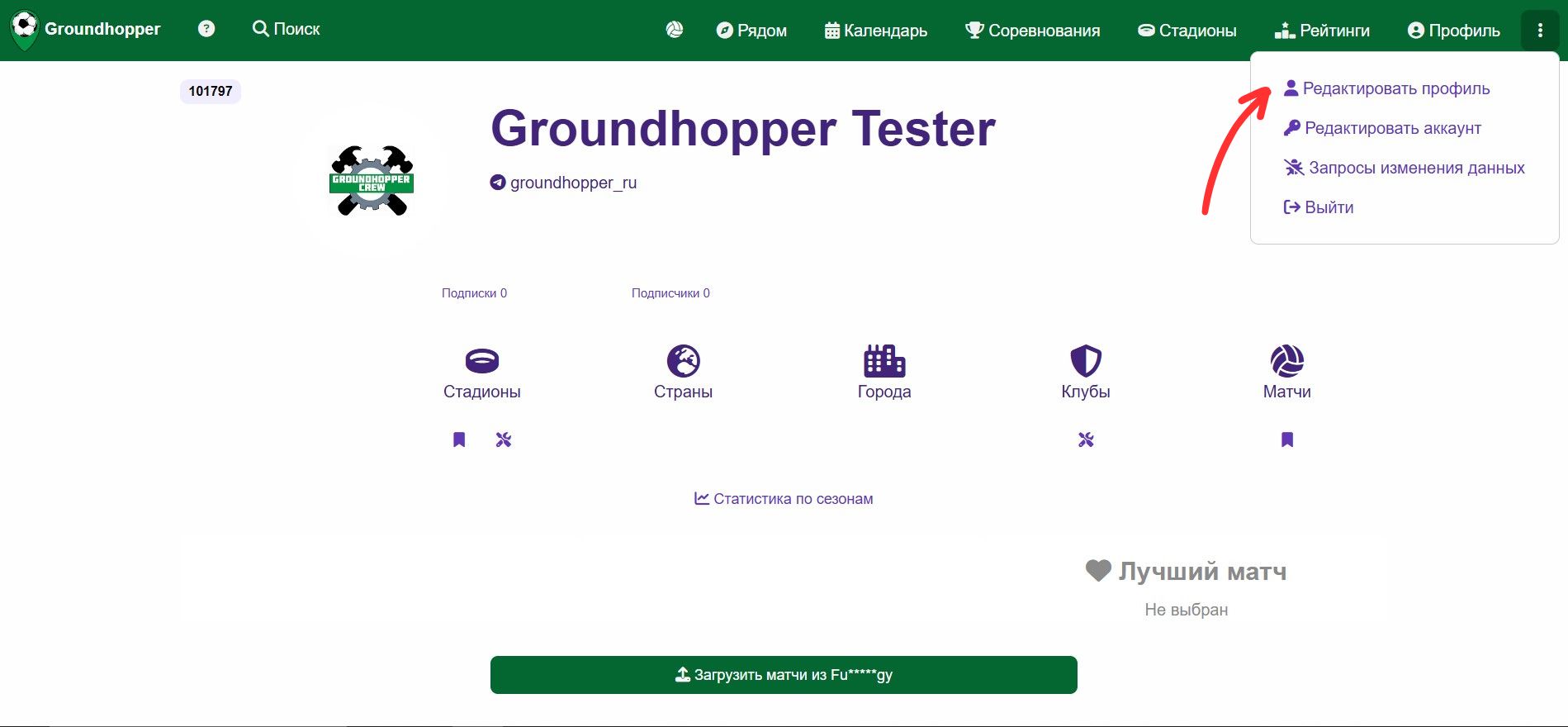Open the Стадионы label under stadium icon

pyautogui.click(x=482, y=392)
